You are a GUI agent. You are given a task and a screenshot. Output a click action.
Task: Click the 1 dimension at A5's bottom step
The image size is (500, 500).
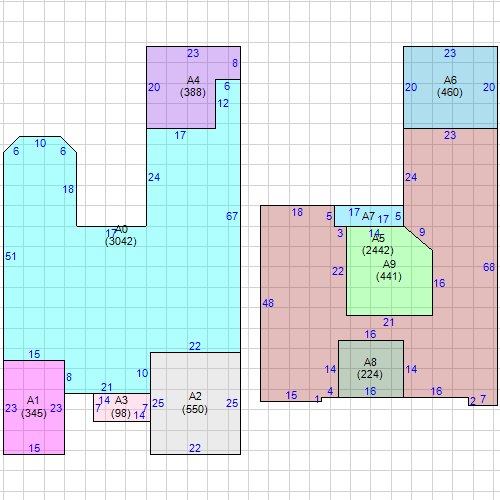[x=317, y=399]
